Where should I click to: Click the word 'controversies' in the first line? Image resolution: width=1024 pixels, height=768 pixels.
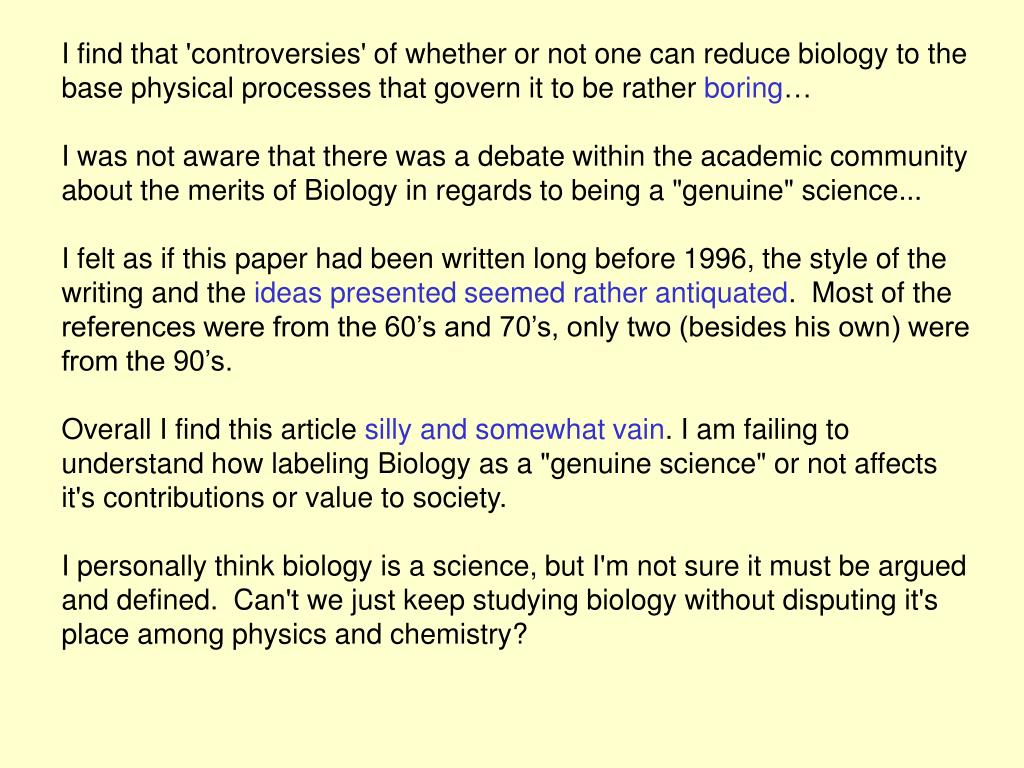pyautogui.click(x=274, y=54)
